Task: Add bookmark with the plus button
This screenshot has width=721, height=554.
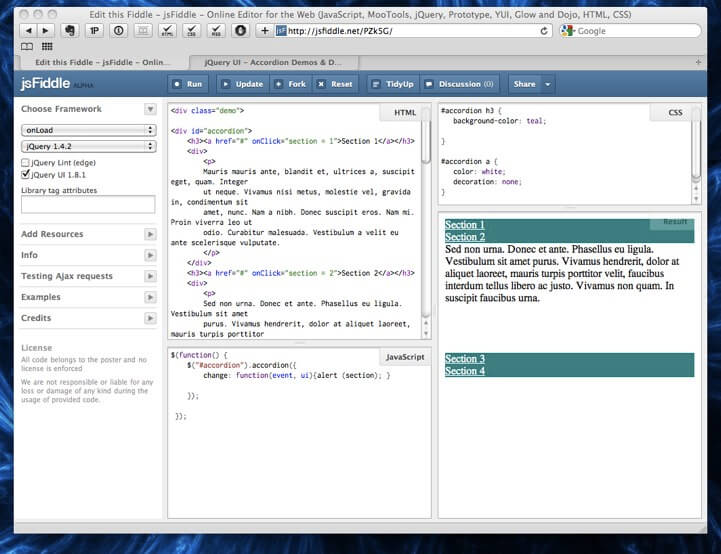Action: point(265,31)
